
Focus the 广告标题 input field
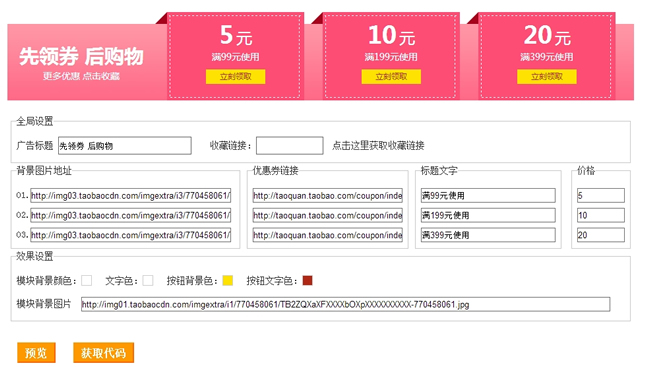coord(125,146)
